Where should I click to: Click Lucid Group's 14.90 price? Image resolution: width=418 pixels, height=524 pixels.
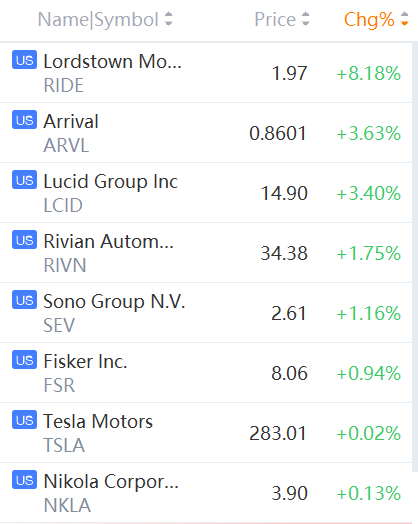(x=284, y=193)
